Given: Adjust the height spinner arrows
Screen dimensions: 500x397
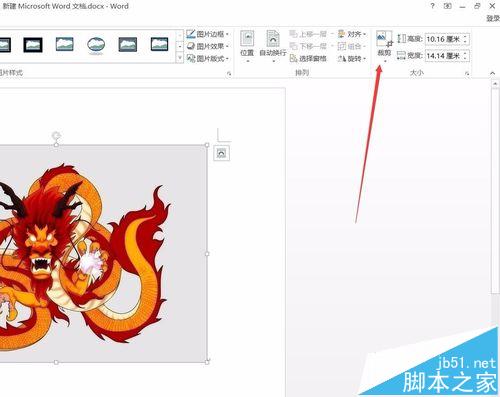Looking at the screenshot, I should click(x=466, y=39).
